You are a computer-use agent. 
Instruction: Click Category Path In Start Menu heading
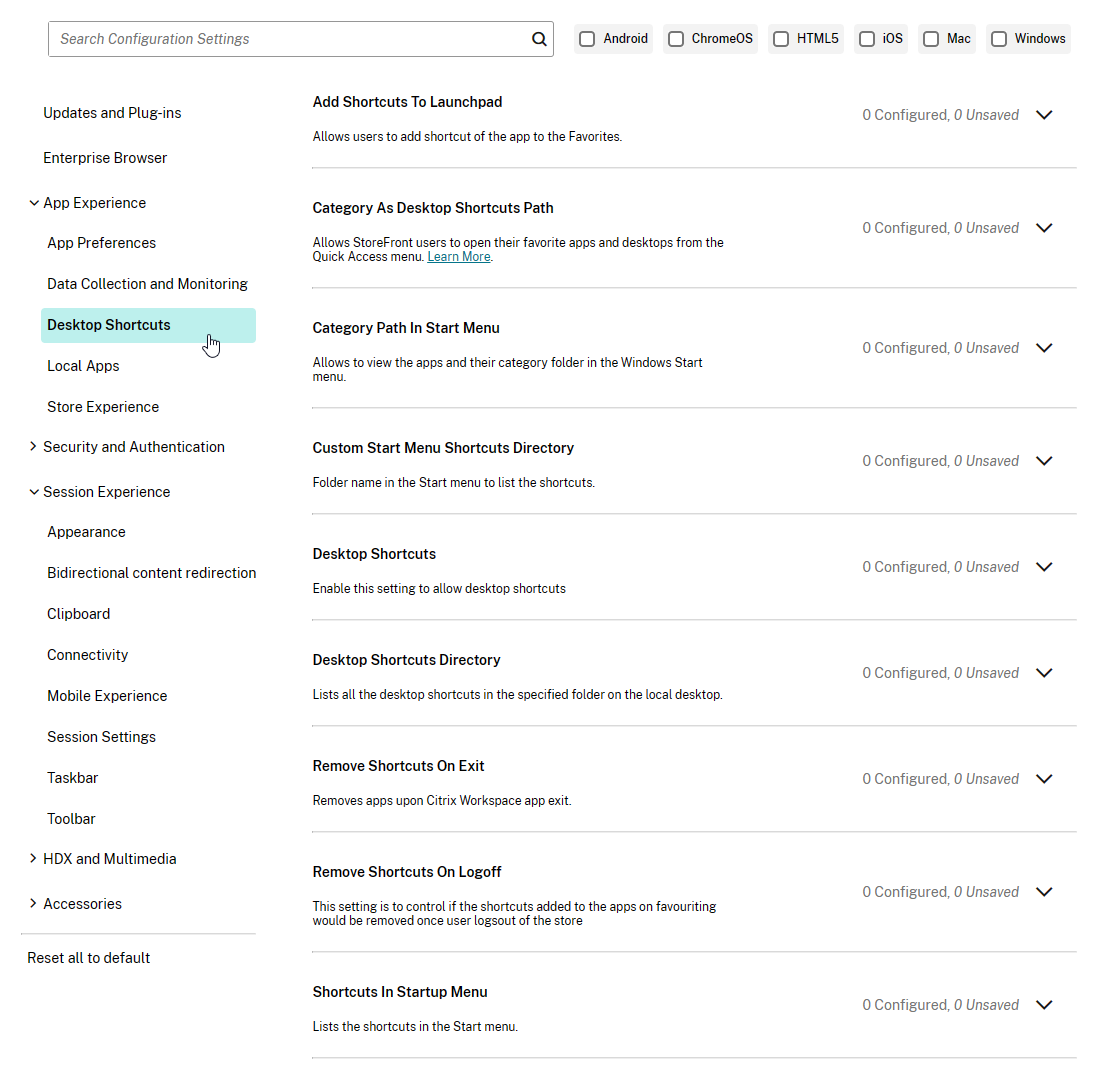[405, 328]
